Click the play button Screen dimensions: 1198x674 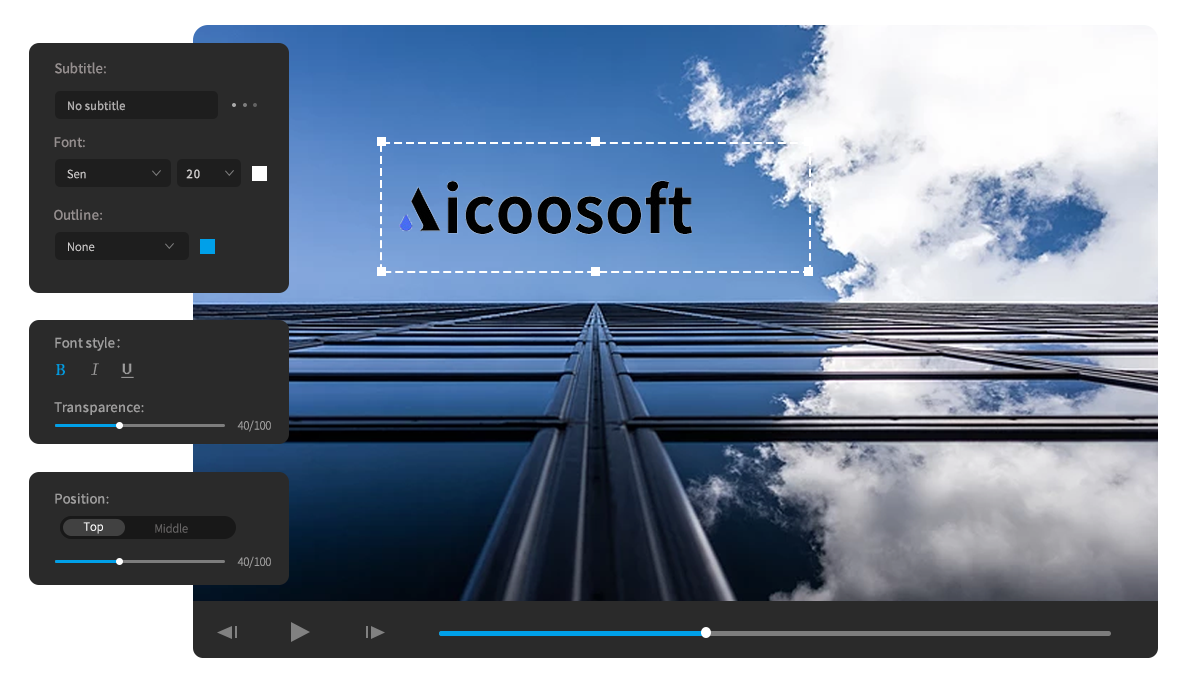pyautogui.click(x=300, y=632)
